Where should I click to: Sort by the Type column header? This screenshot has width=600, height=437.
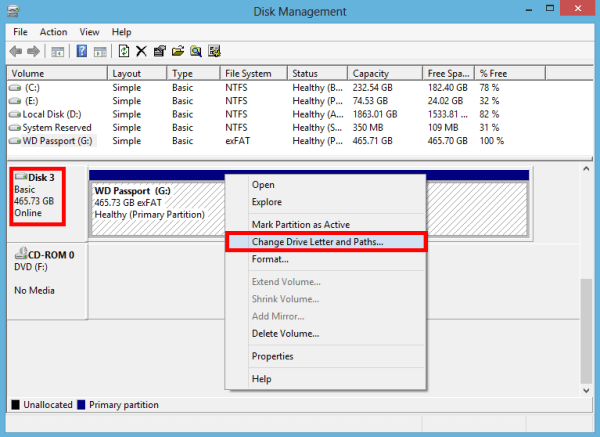[x=194, y=73]
